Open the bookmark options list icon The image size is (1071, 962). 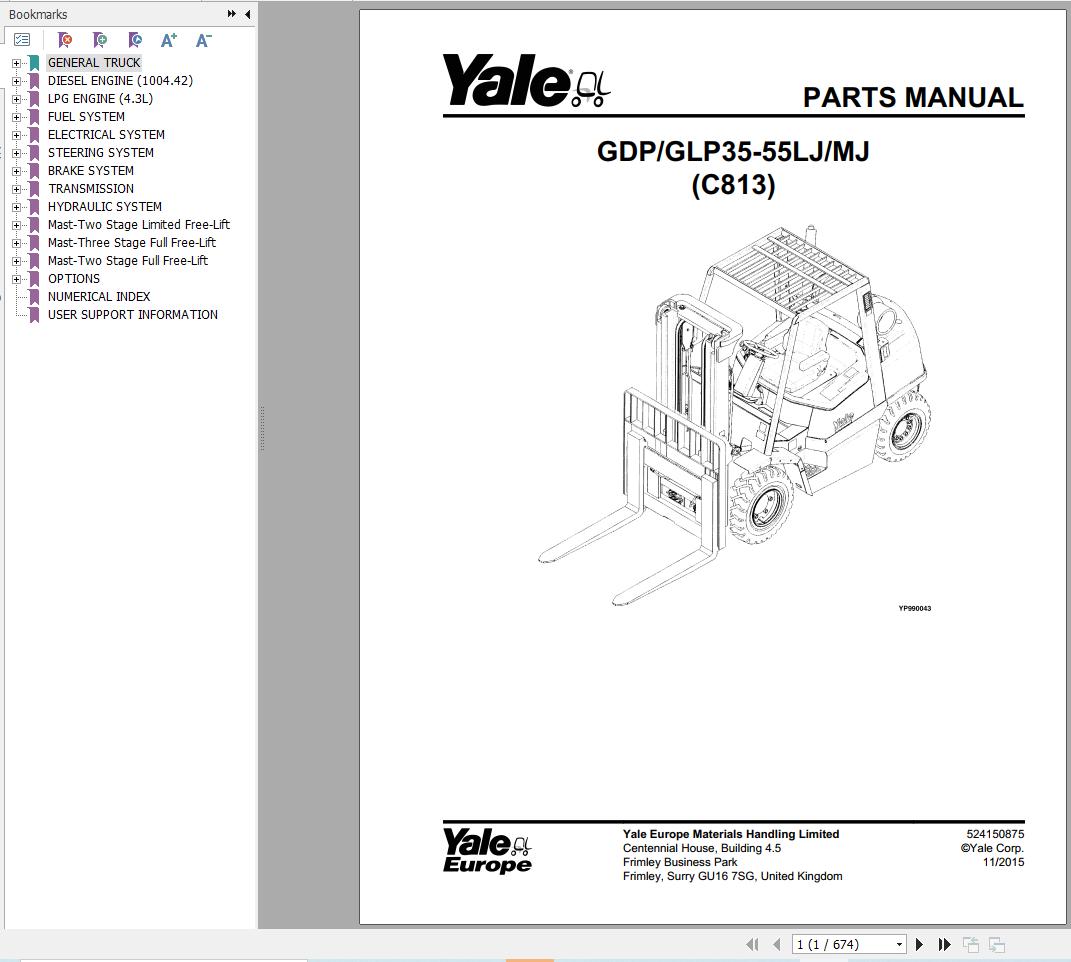point(22,40)
